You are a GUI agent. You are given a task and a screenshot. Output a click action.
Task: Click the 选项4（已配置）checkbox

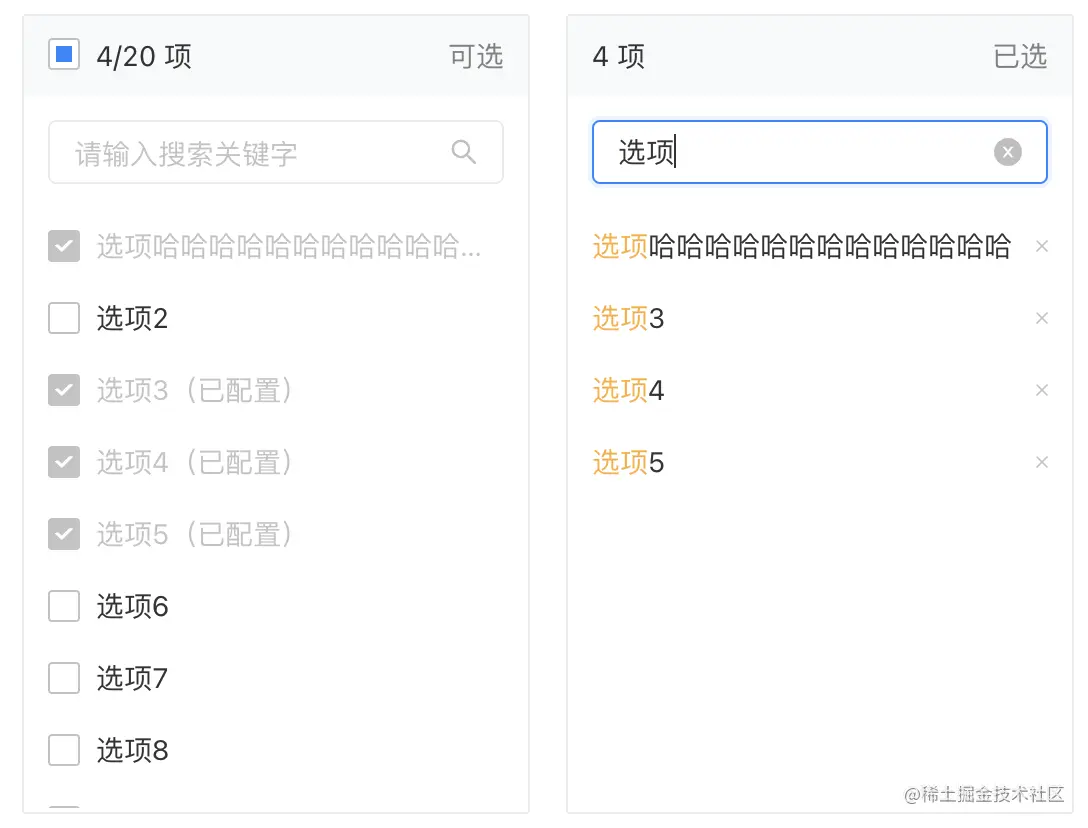pos(64,462)
